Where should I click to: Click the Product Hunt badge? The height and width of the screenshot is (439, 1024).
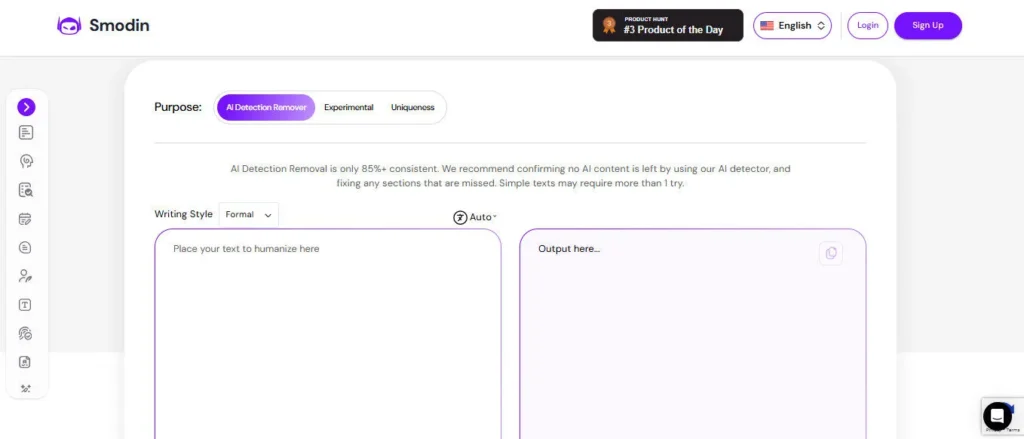click(668, 26)
